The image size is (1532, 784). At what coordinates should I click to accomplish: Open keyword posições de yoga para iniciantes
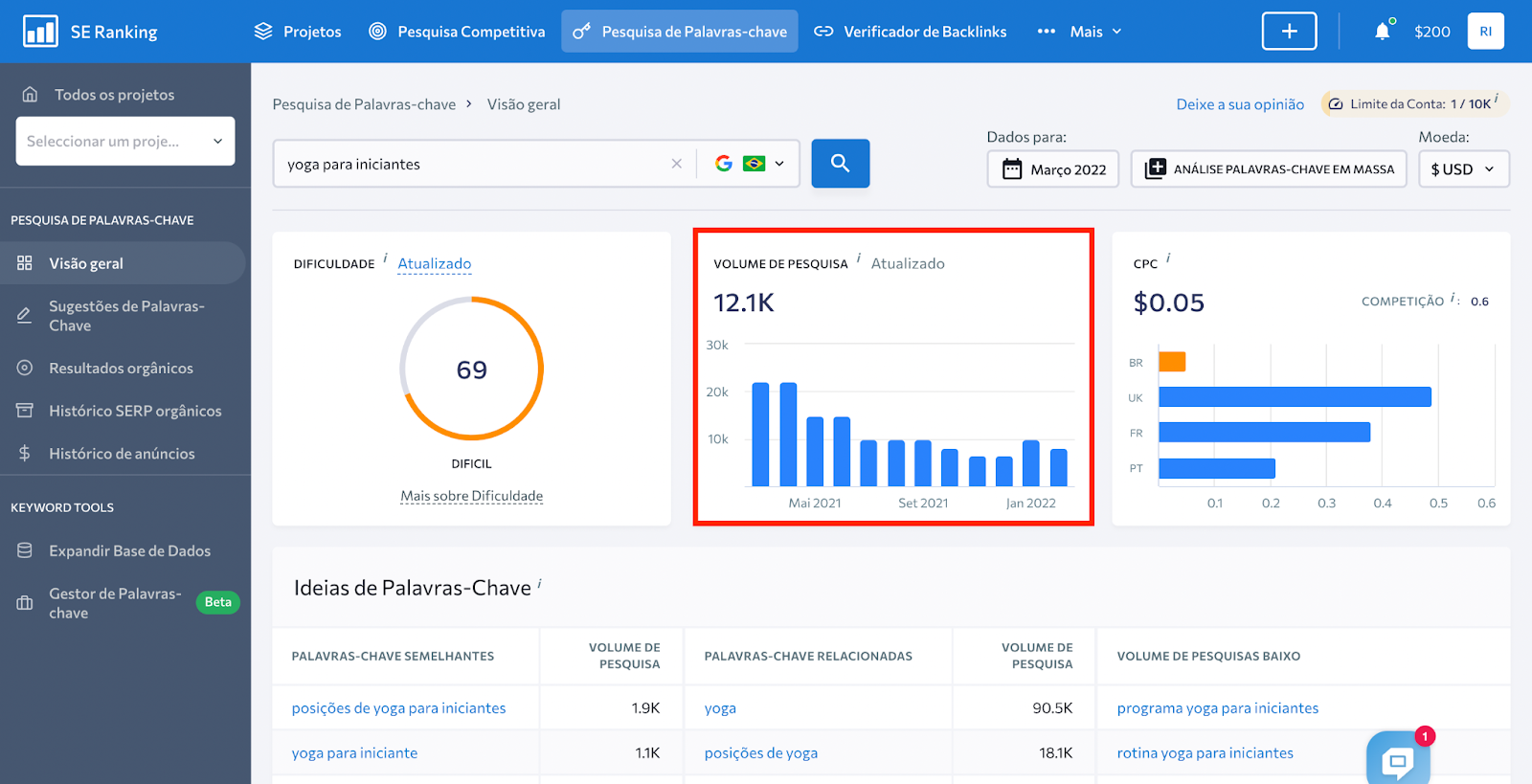pos(398,707)
